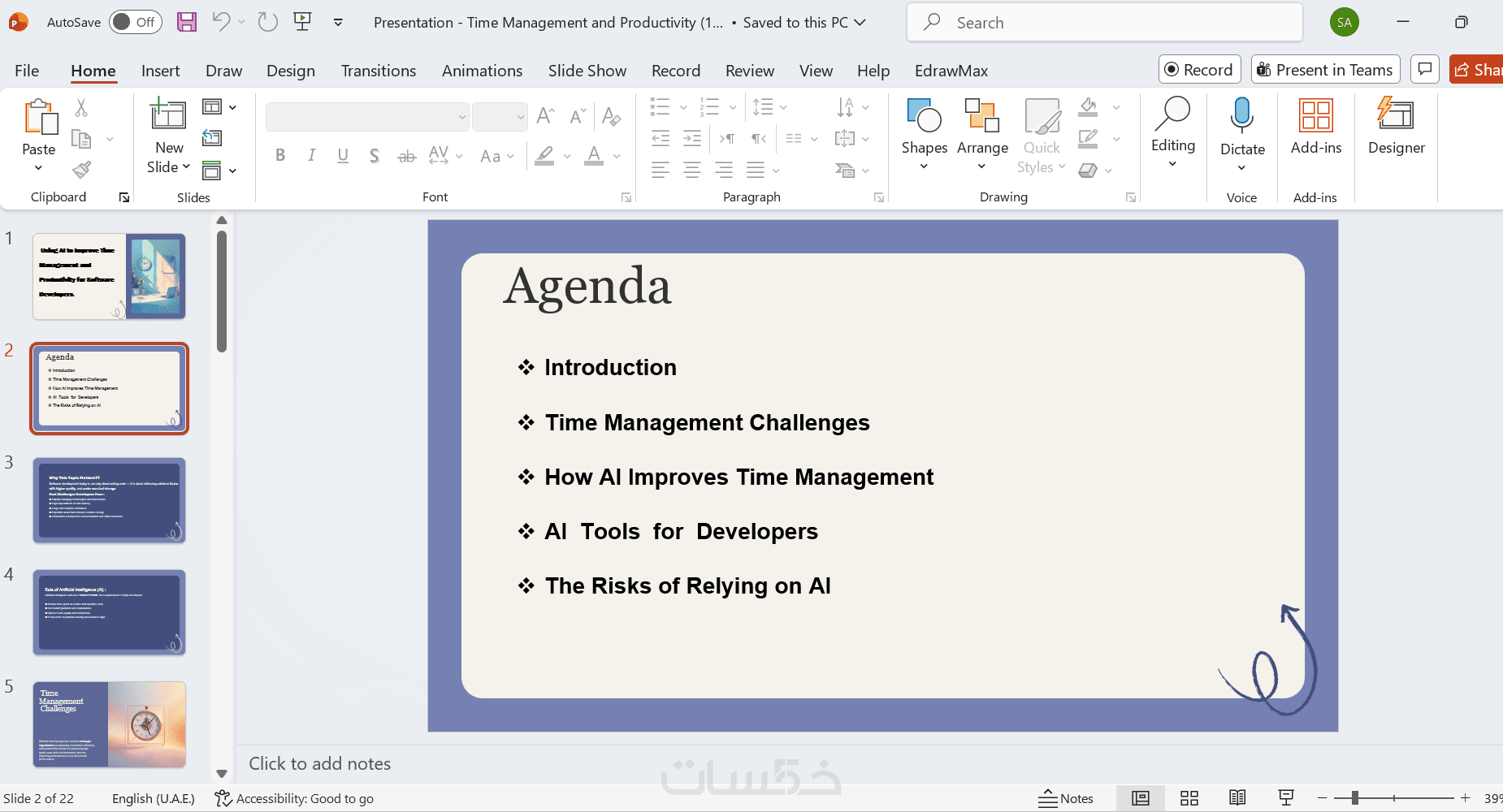The image size is (1503, 812).
Task: Toggle the Notes pane in status bar
Action: (x=1066, y=798)
